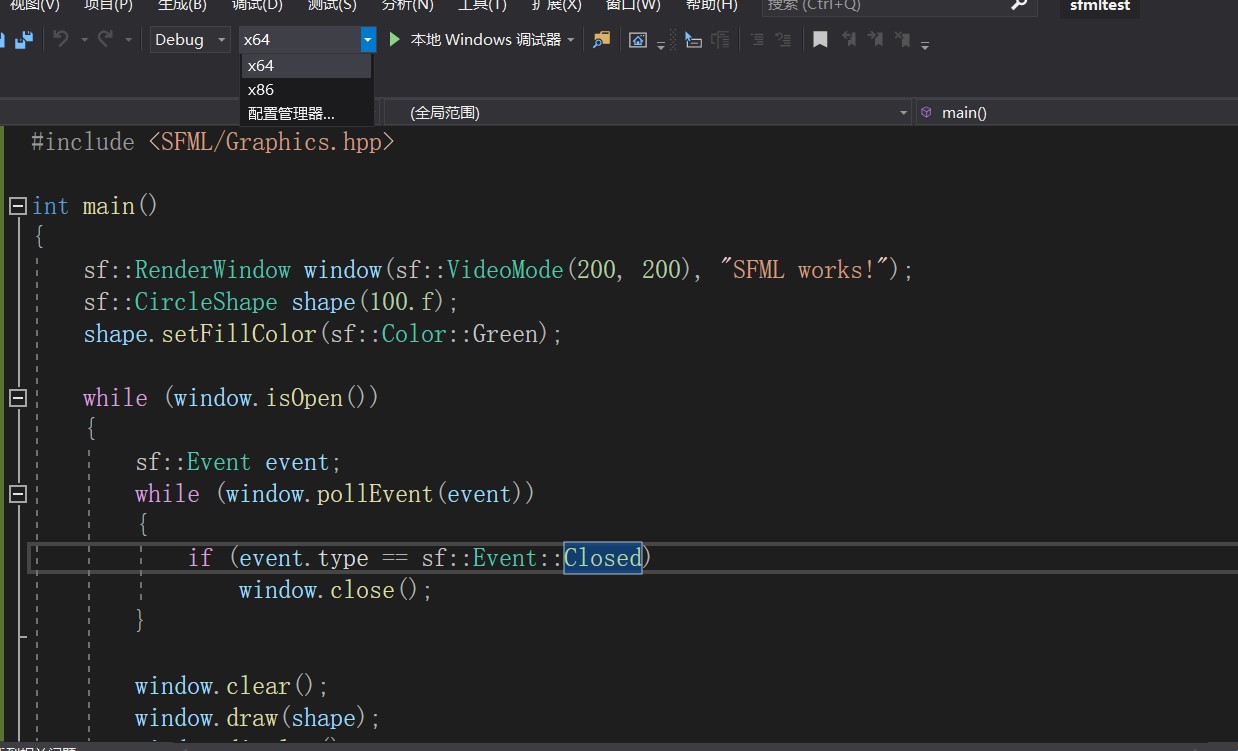This screenshot has height=751, width=1238.
Task: Select x64 in the platform list
Action: click(306, 66)
